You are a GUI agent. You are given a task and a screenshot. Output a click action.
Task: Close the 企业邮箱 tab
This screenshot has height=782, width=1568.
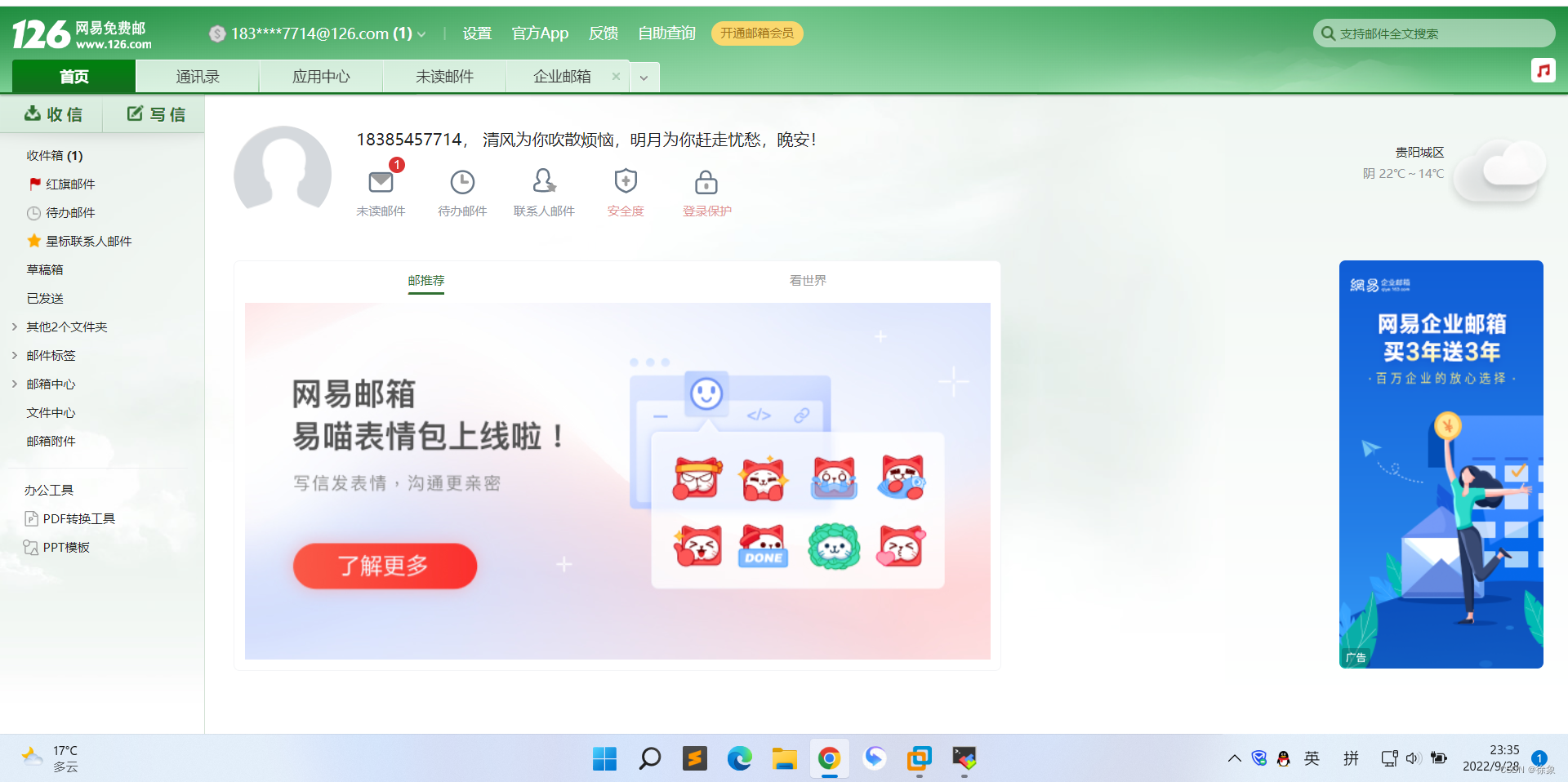point(616,76)
